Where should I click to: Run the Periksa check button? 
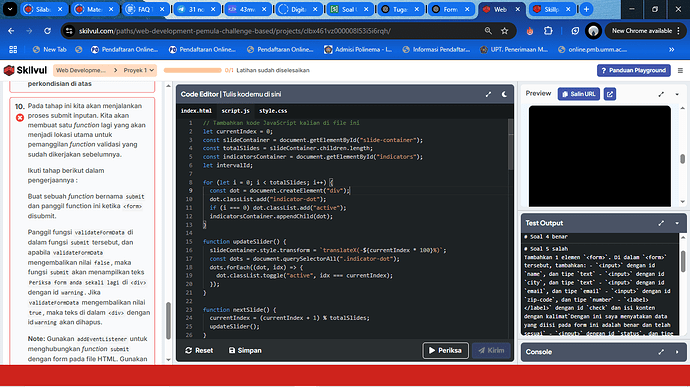(x=445, y=350)
